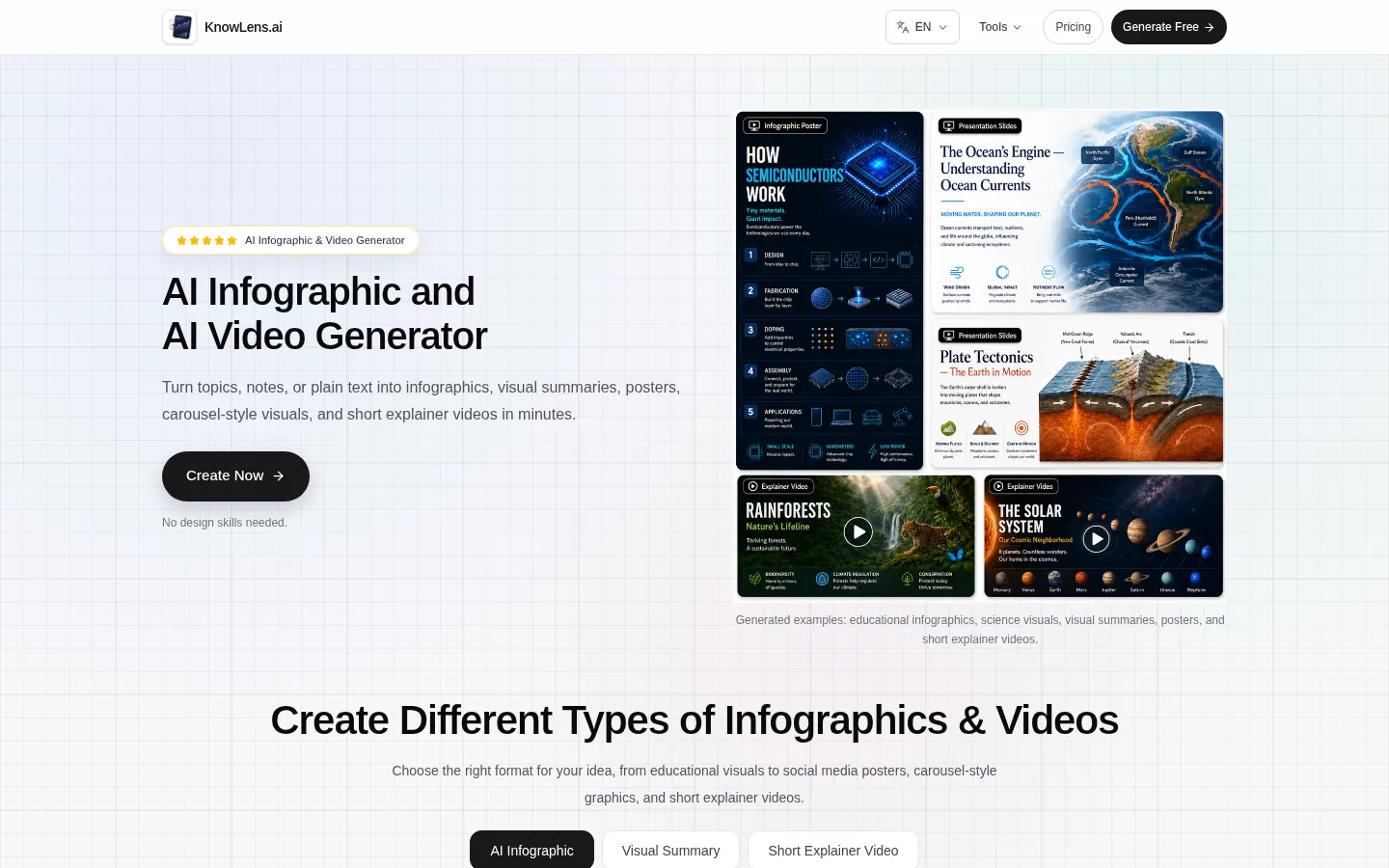
Task: Click the arrow icon in Generate Free
Action: tap(1210, 27)
